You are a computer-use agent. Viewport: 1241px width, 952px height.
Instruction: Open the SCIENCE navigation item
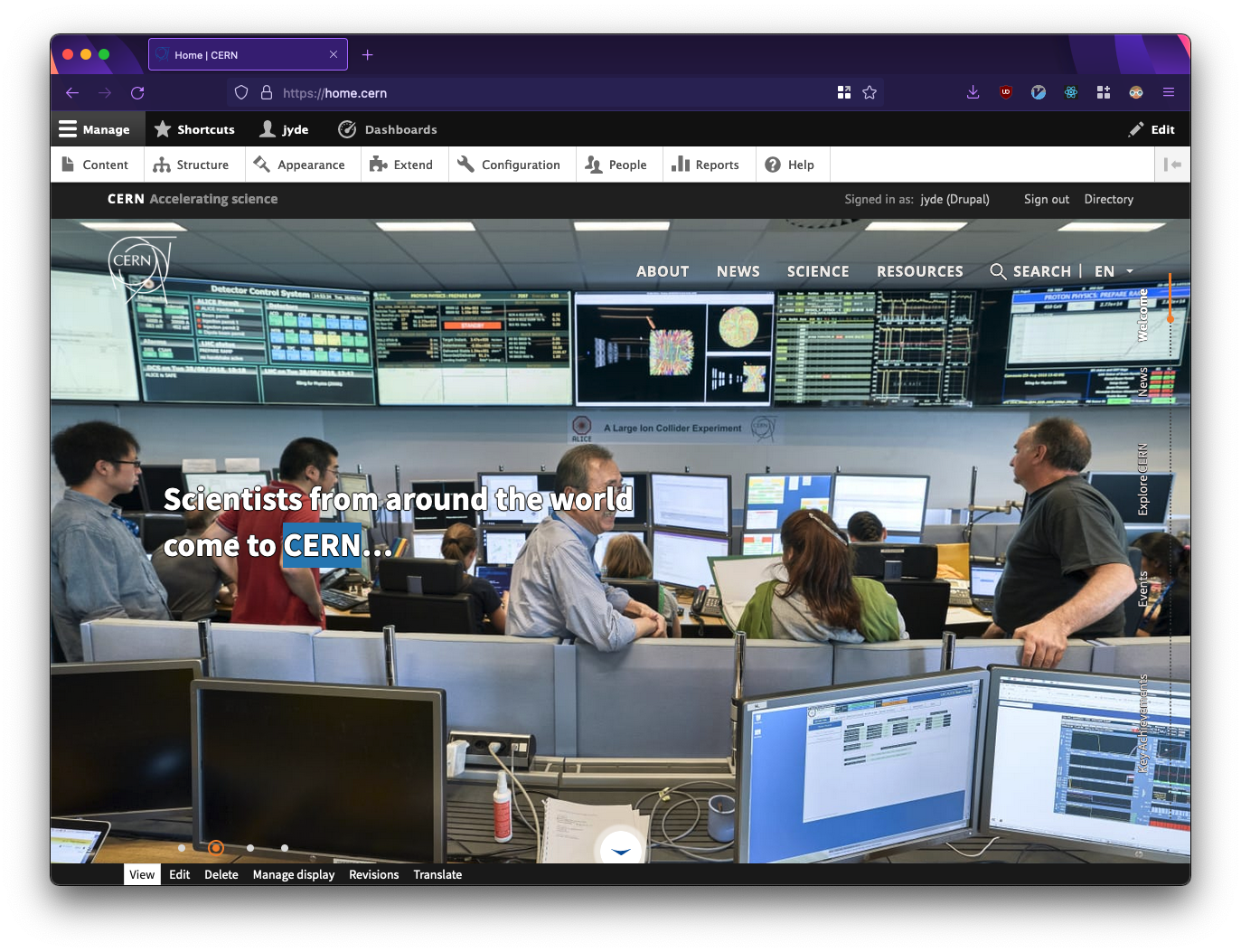pyautogui.click(x=818, y=271)
